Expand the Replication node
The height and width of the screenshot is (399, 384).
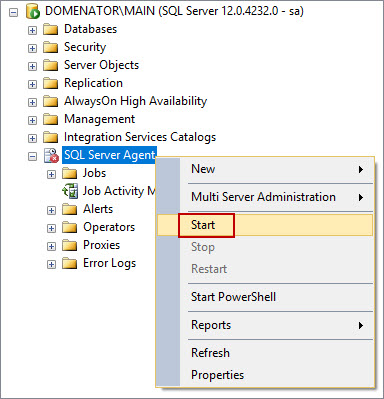click(32, 85)
